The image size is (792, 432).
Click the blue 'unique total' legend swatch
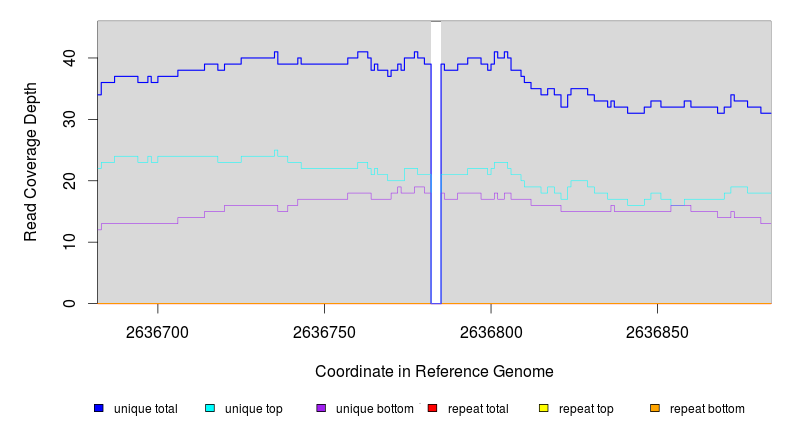click(99, 408)
